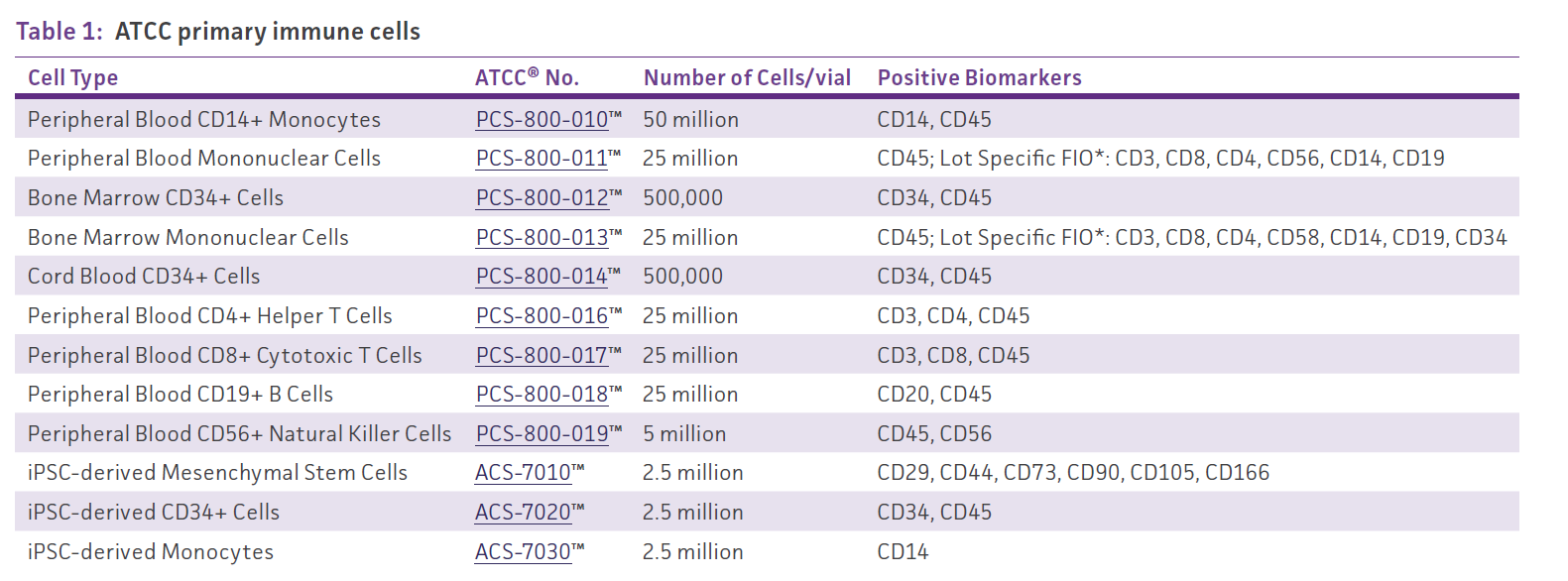The width and height of the screenshot is (1568, 581).
Task: Click the ACS-7010 link
Action: coord(523,473)
